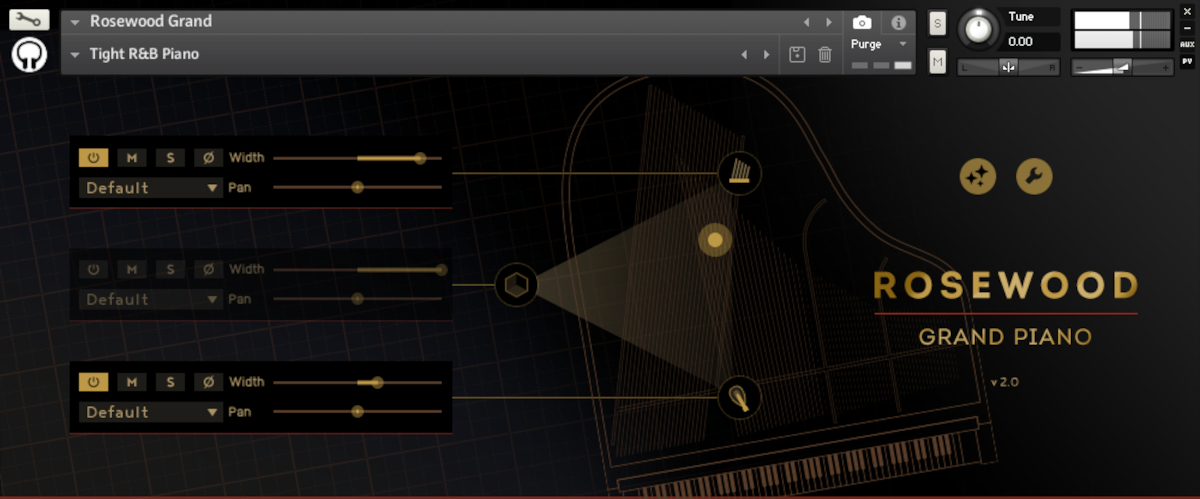Open the sparkle effects page icon
The width and height of the screenshot is (1200, 499).
[x=977, y=176]
